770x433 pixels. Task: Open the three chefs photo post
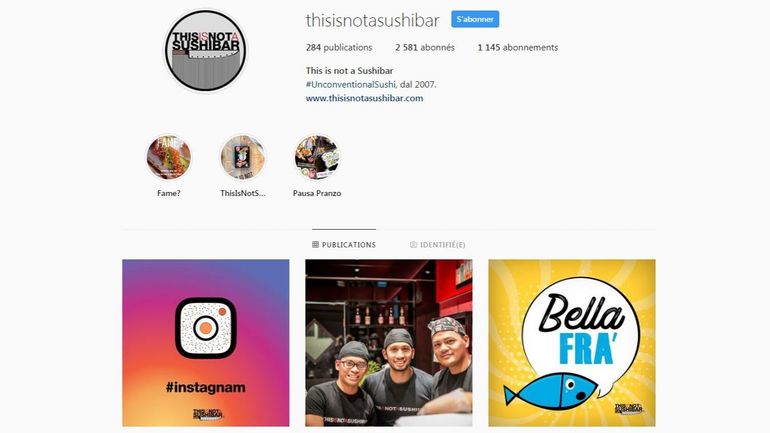tap(388, 343)
